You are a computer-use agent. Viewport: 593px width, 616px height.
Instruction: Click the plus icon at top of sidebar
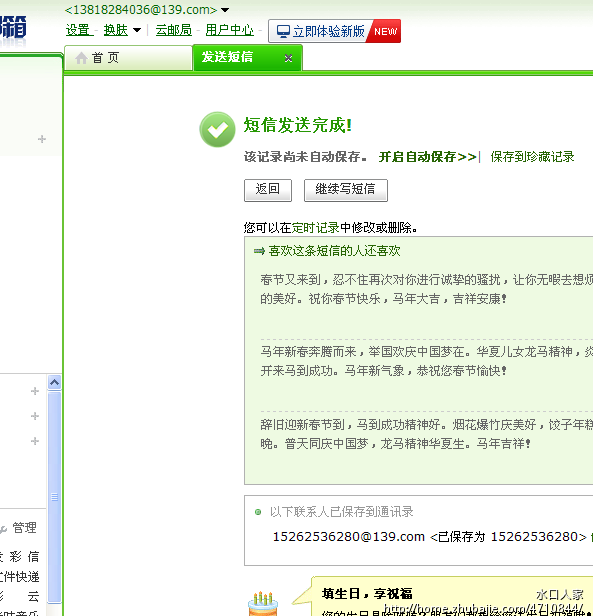pos(42,139)
